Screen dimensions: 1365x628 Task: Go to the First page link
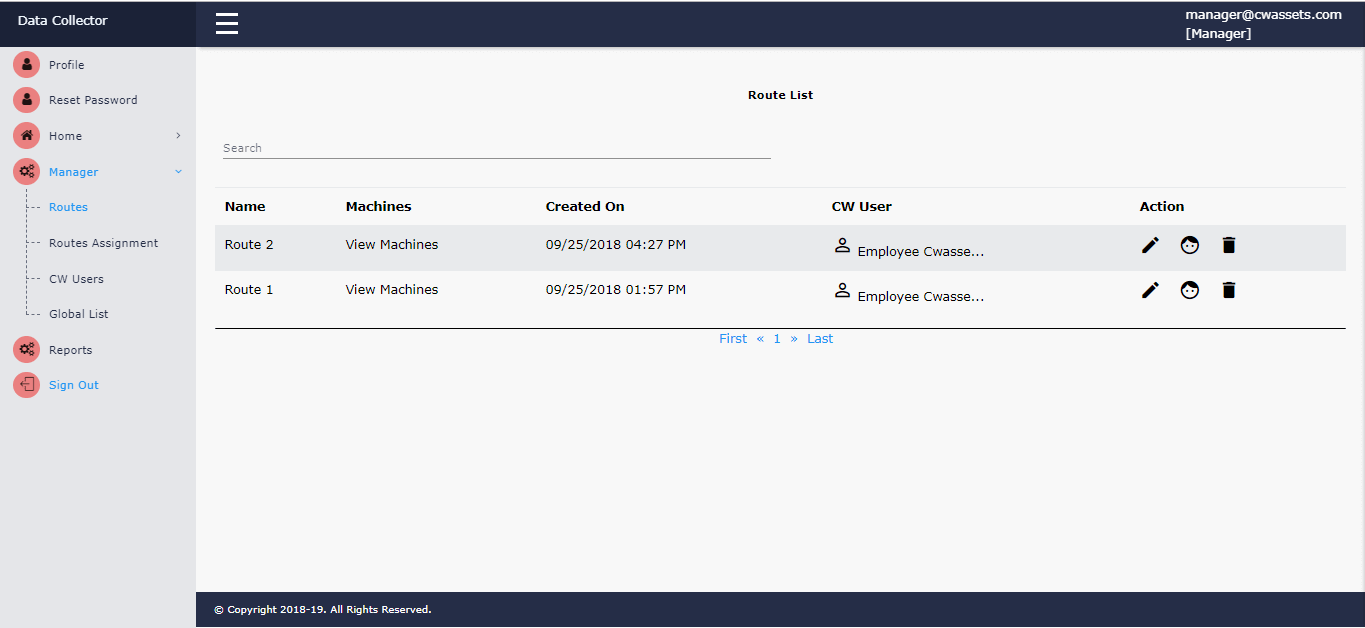[x=733, y=339]
